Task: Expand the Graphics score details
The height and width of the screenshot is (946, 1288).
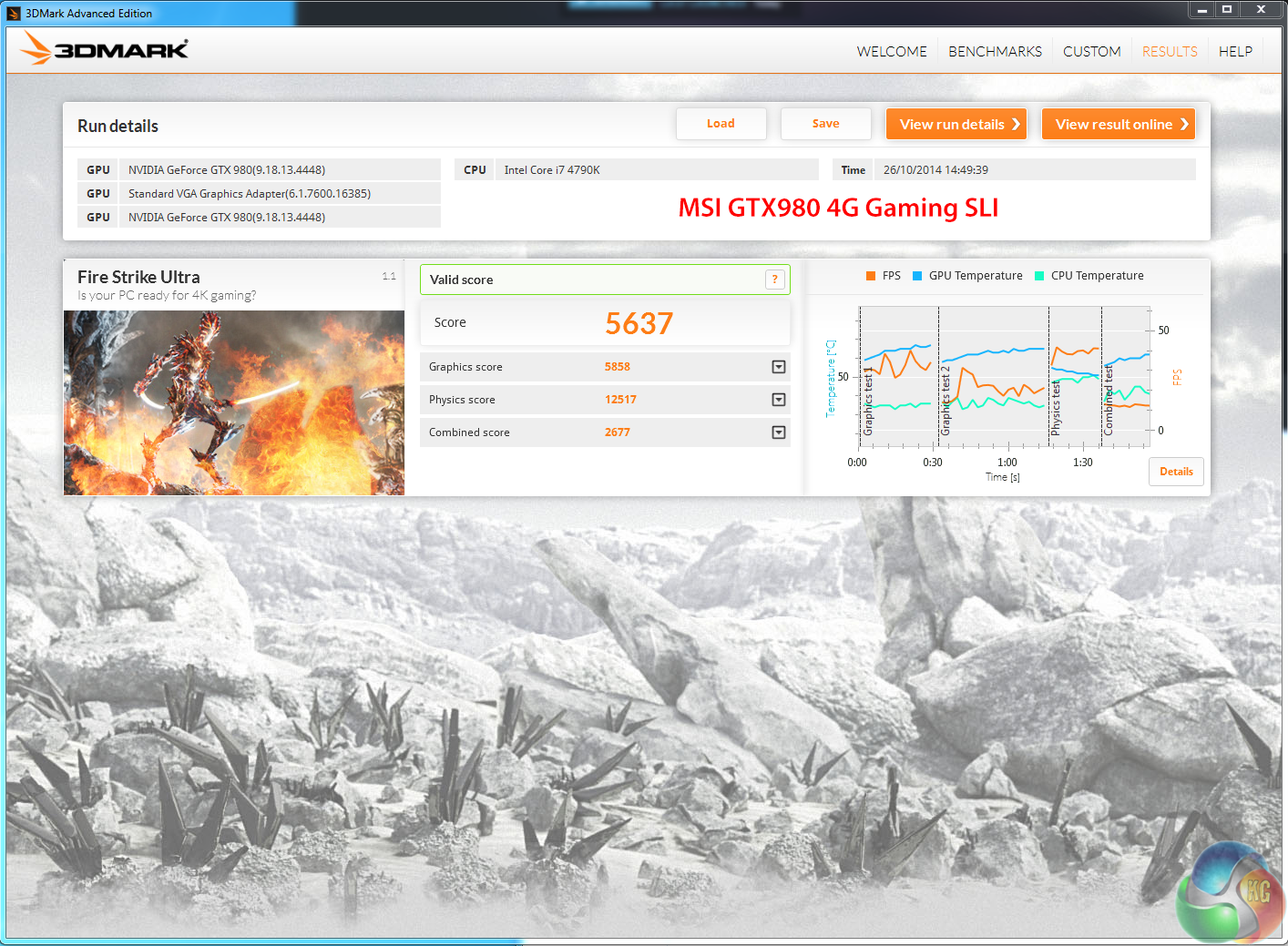Action: coord(779,367)
